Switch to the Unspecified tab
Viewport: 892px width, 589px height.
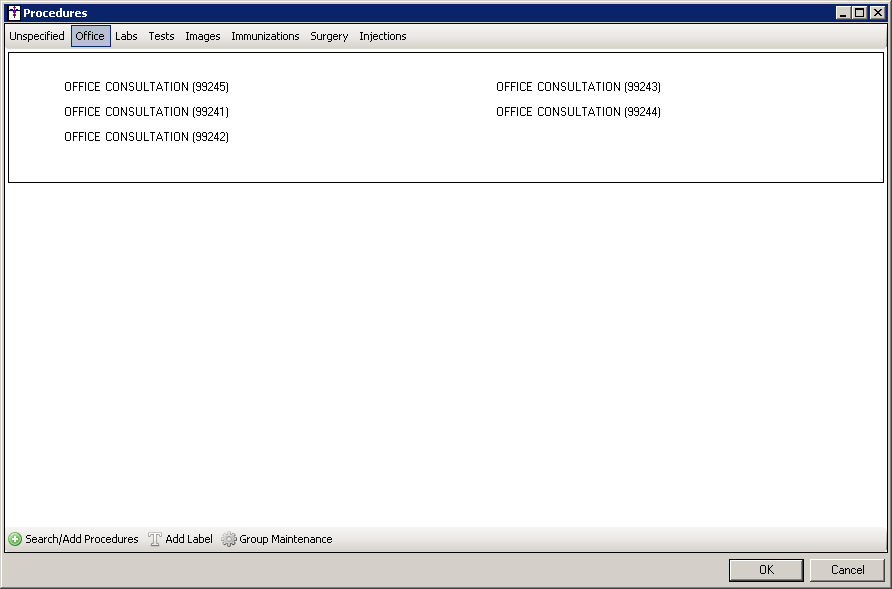pos(37,36)
